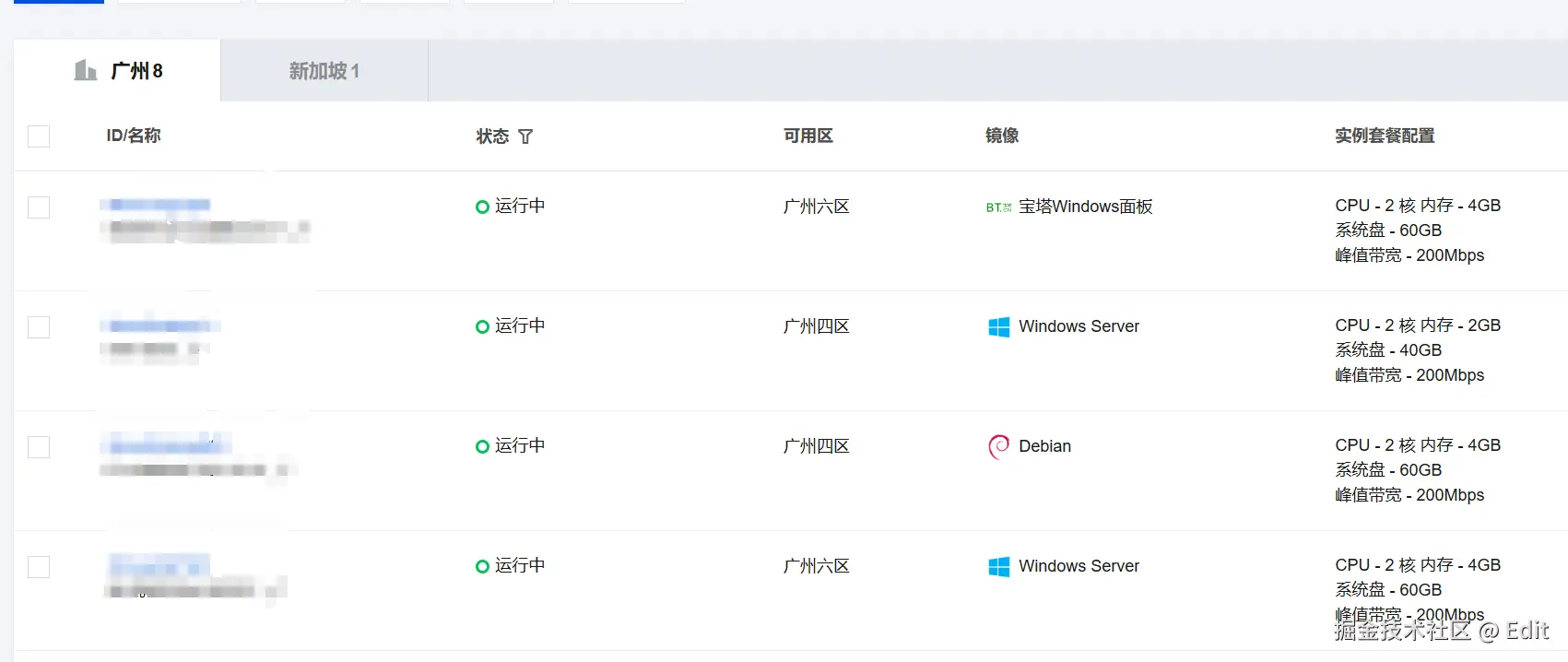1568x662 pixels.
Task: Click the 状态 column header
Action: [492, 136]
